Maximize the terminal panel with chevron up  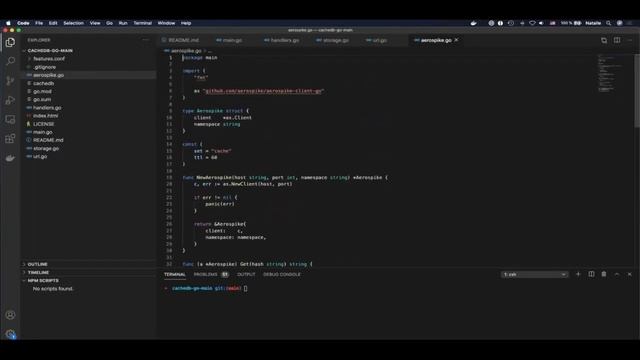617,274
